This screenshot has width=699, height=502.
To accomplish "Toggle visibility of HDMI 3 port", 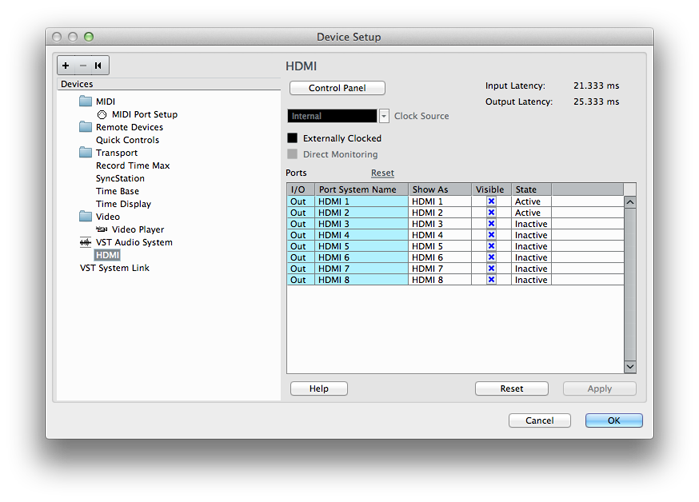I will [491, 224].
